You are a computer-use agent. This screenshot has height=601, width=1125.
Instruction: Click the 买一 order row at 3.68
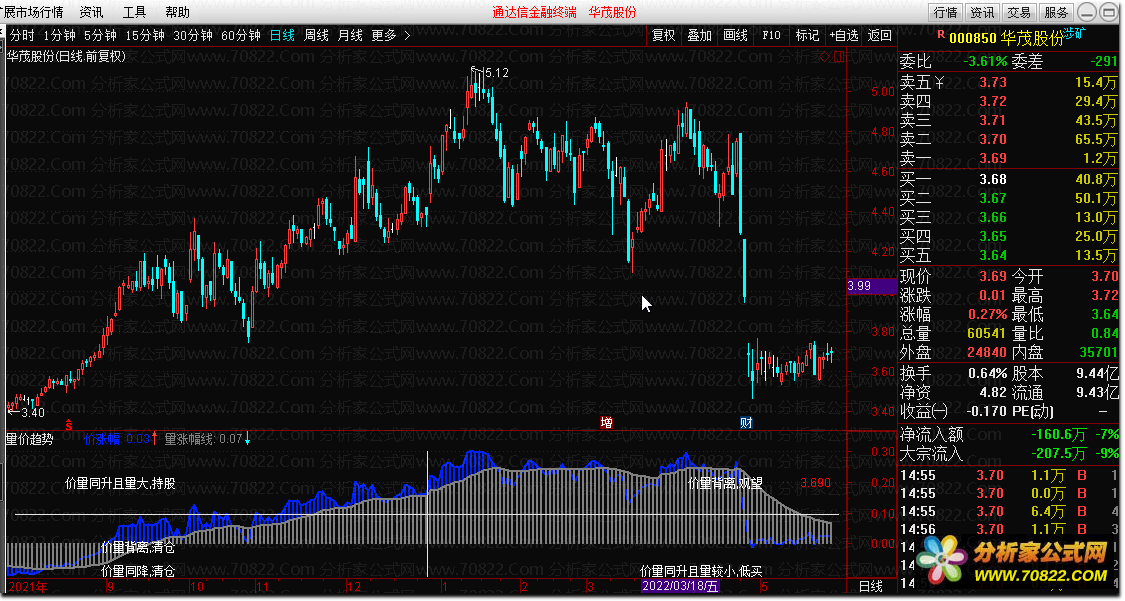coord(1009,179)
